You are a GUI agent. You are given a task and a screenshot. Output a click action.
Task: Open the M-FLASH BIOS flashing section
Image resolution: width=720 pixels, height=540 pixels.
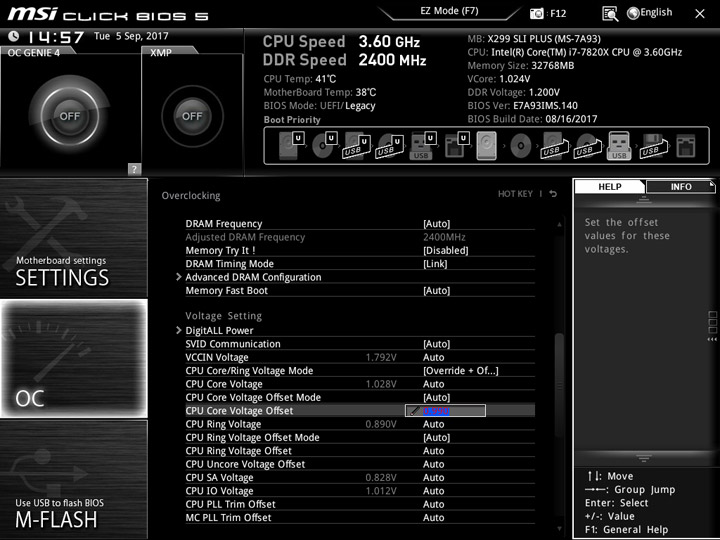pyautogui.click(x=74, y=479)
